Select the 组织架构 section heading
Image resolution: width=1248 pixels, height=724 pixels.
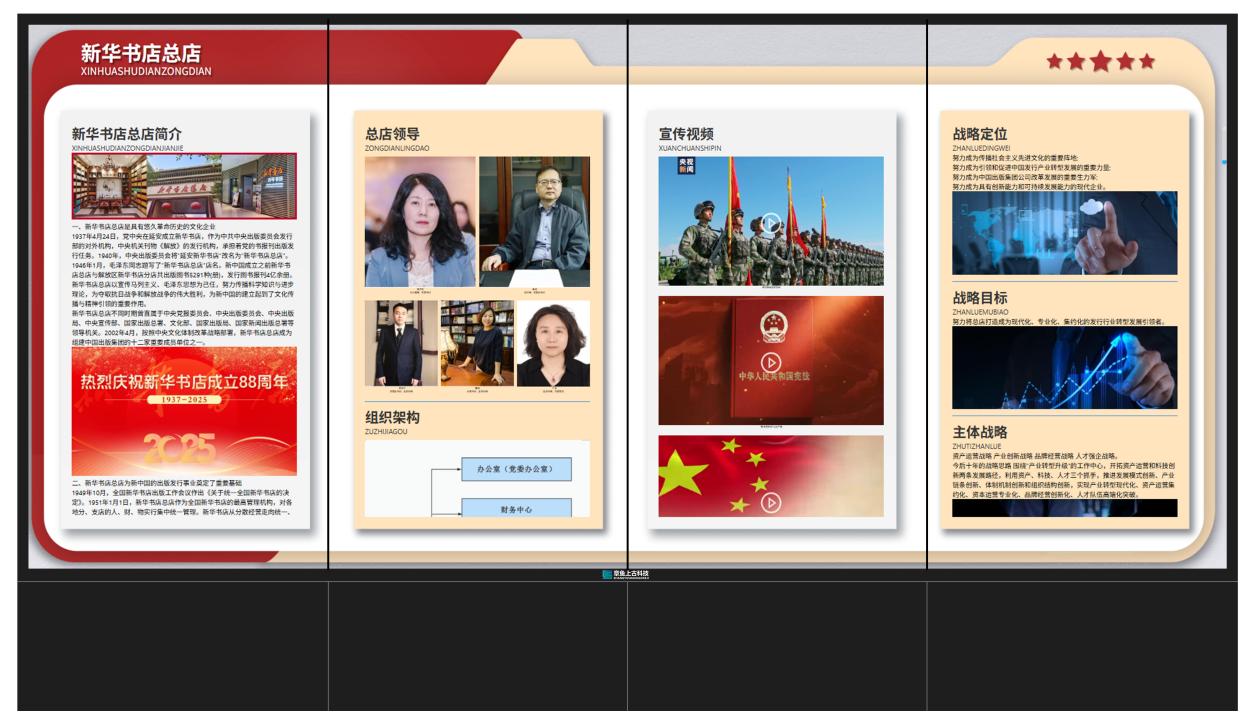(392, 417)
